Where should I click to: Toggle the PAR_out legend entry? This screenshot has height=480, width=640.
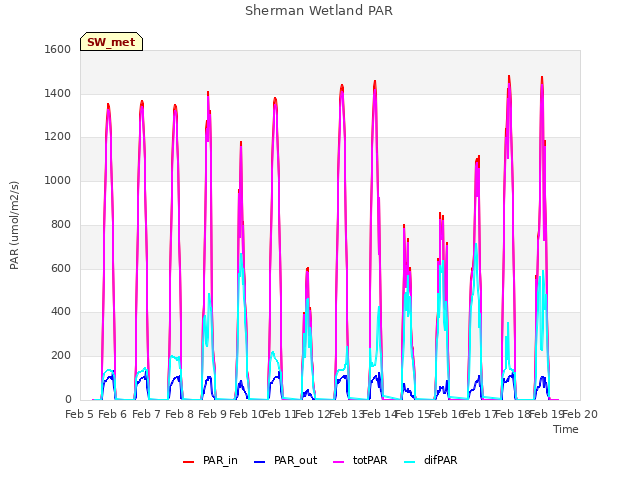285,461
